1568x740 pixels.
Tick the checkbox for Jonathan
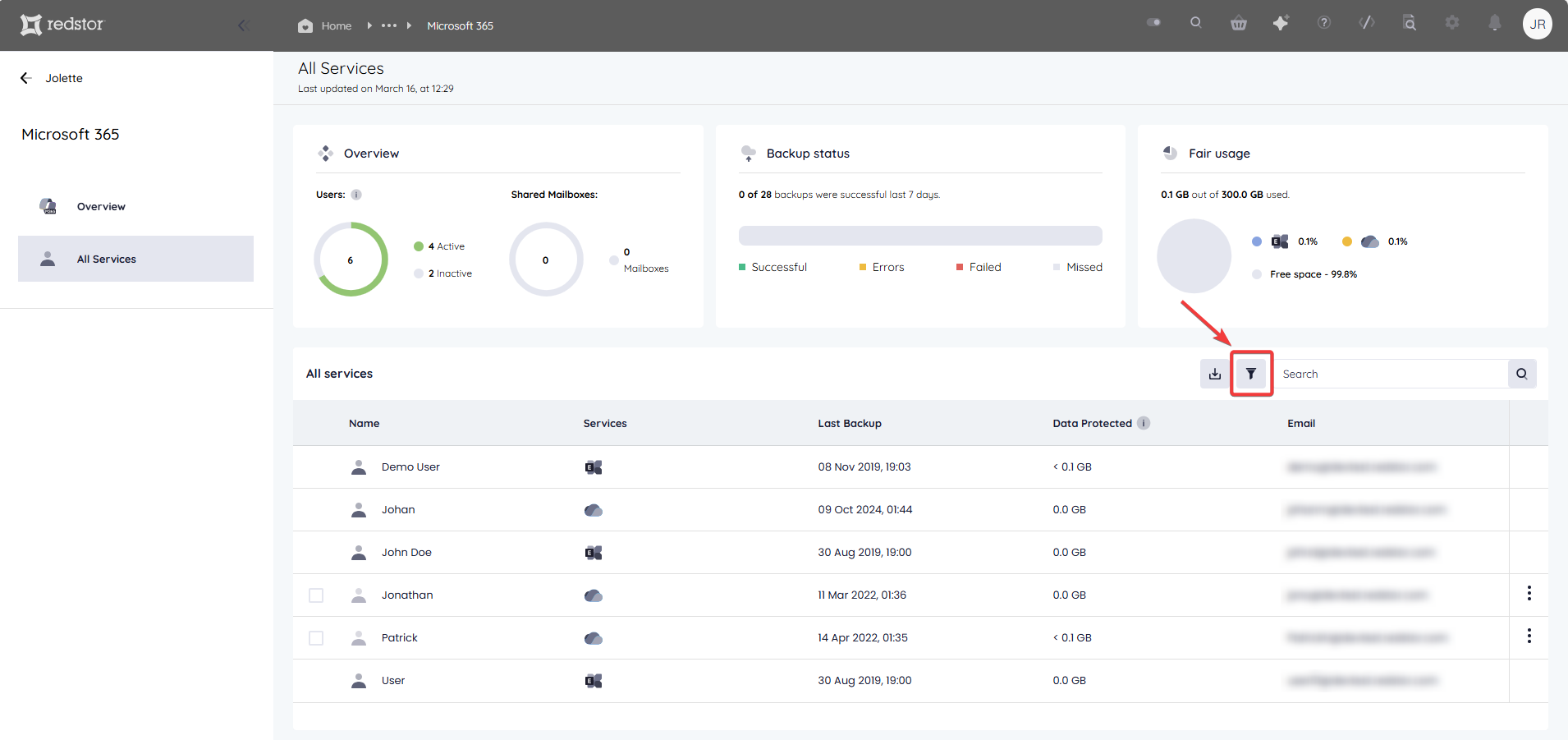pyautogui.click(x=316, y=595)
